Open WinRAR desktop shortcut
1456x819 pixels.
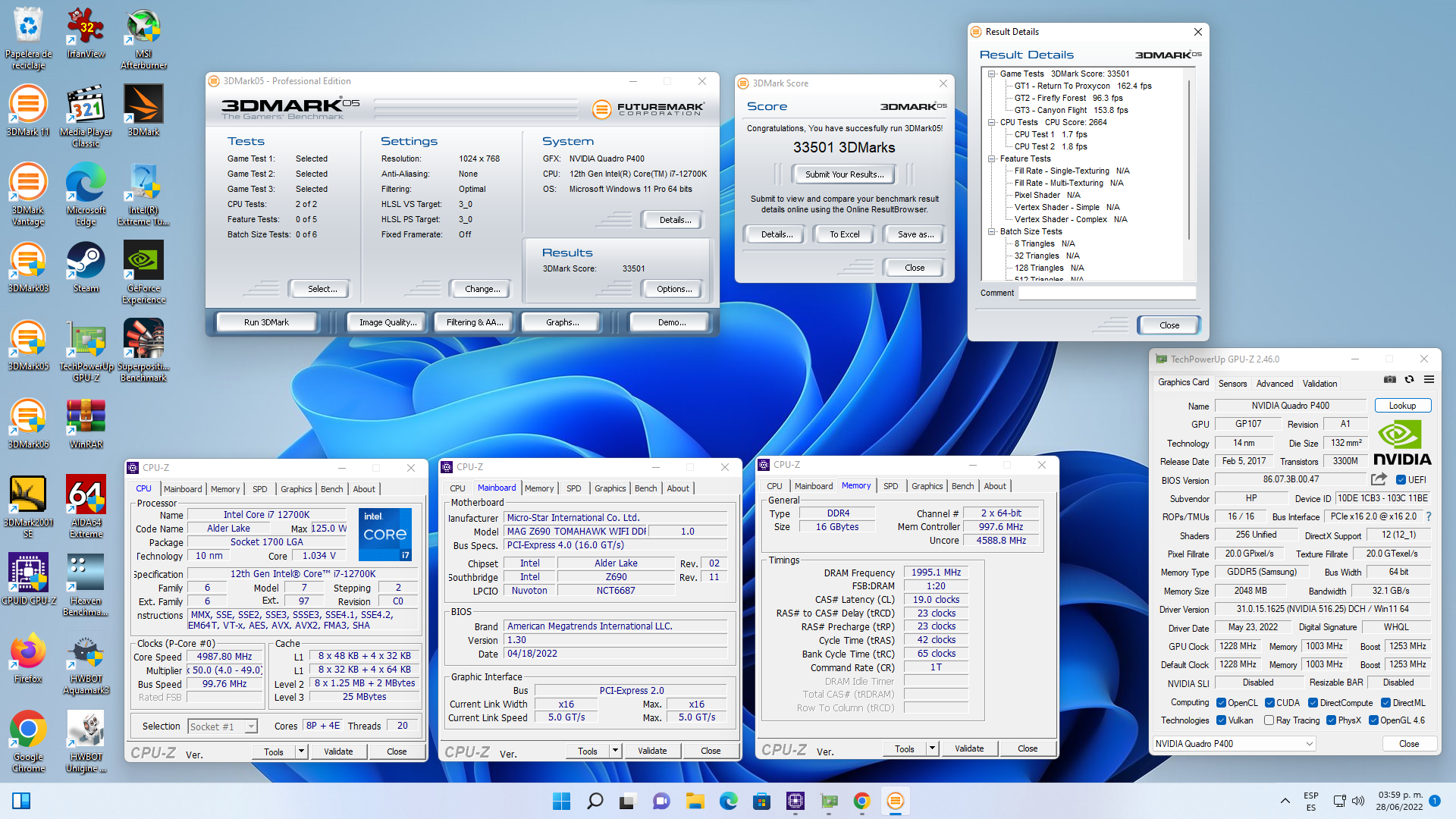click(x=86, y=423)
